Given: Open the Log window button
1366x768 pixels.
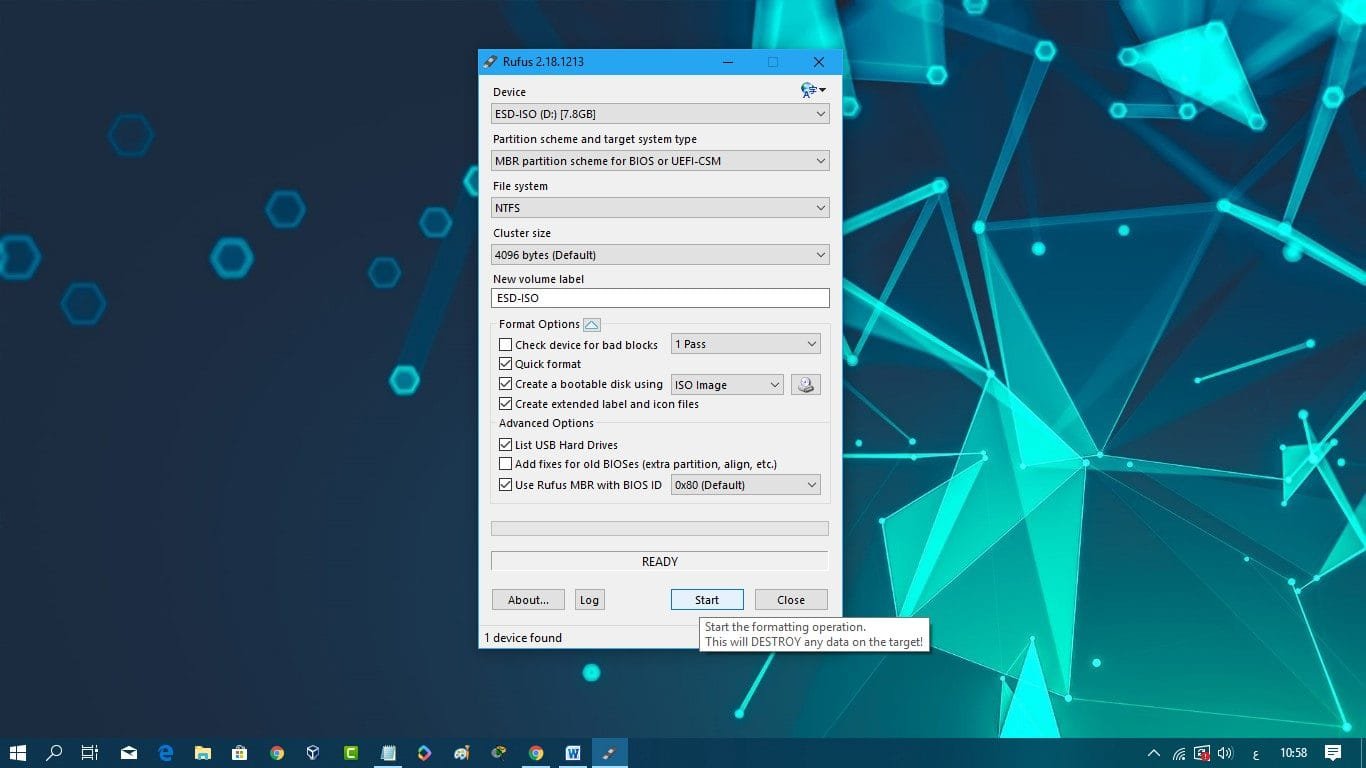Looking at the screenshot, I should [x=589, y=600].
